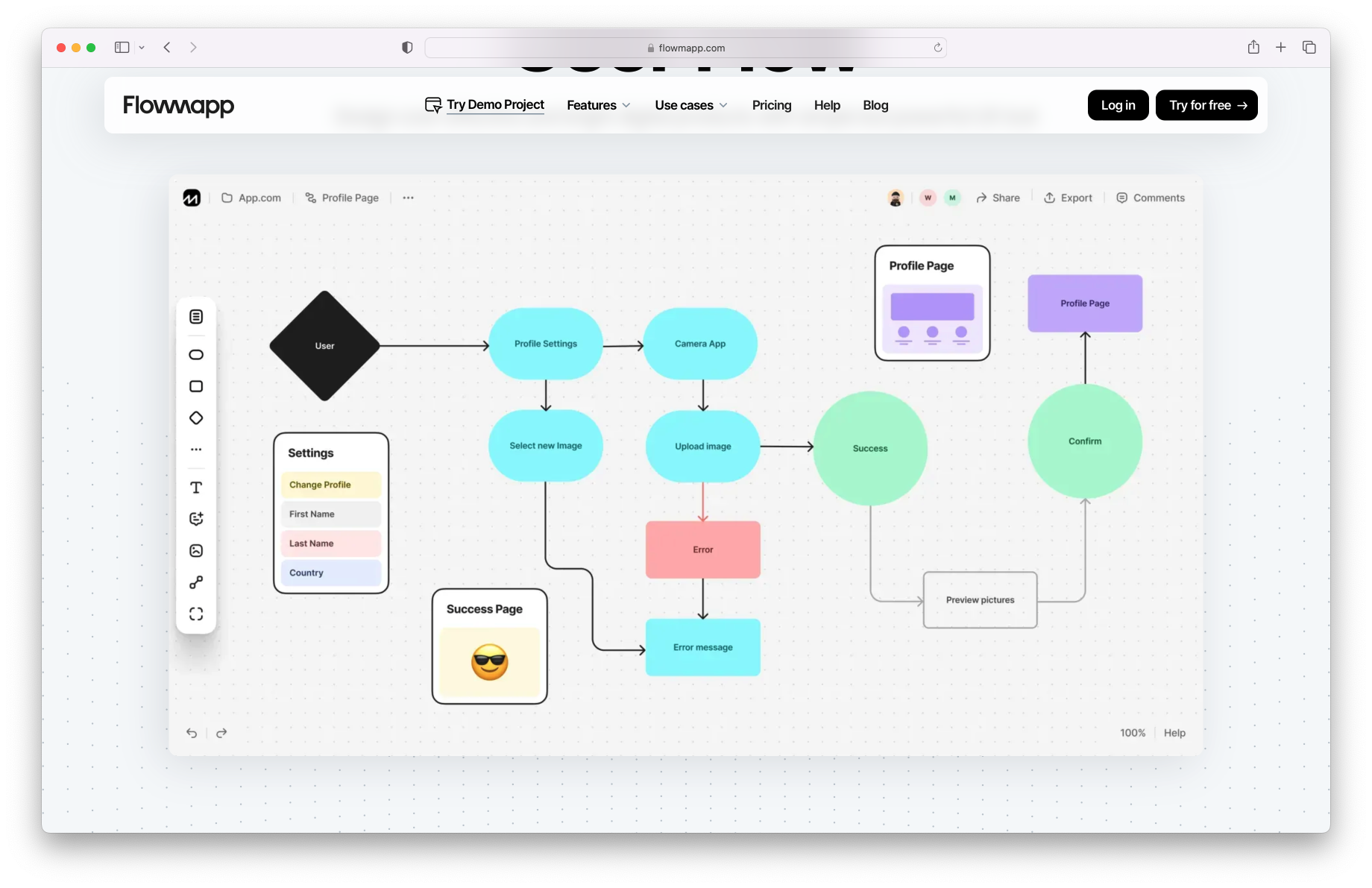Screen dimensions: 1372x888
Task: Activate the Text tool
Action: point(196,488)
